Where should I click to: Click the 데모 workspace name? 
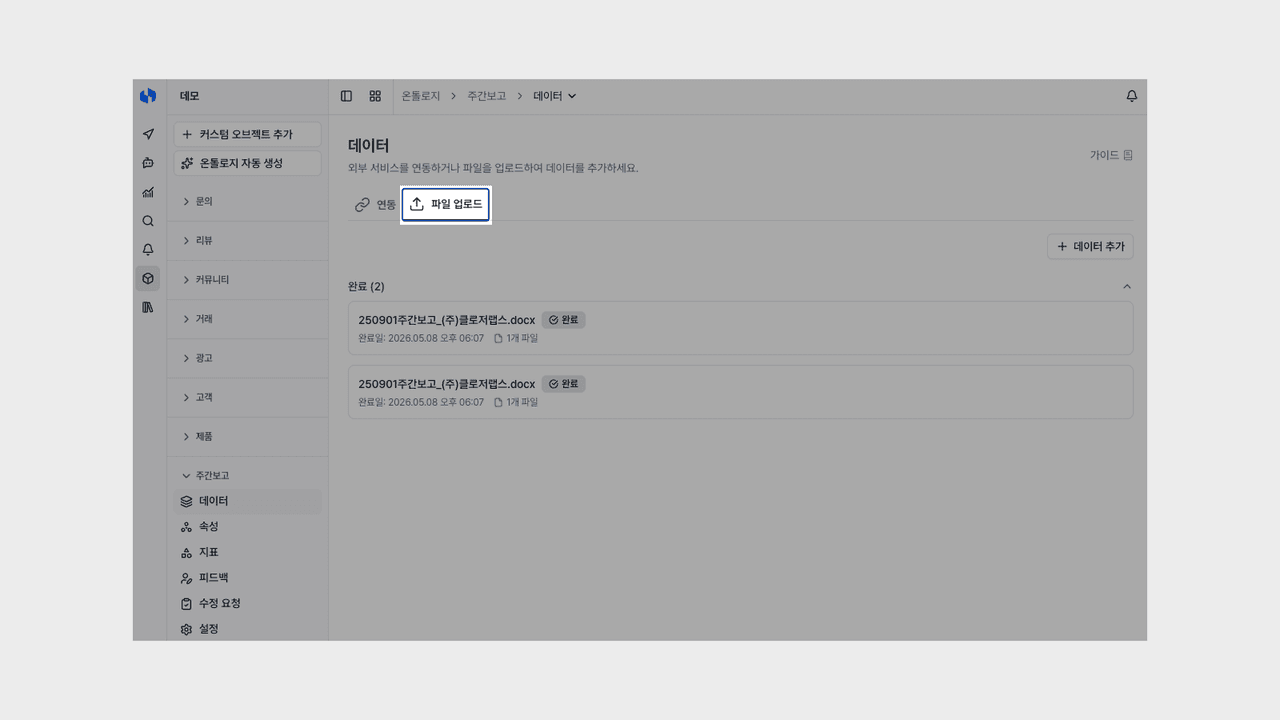click(x=190, y=96)
